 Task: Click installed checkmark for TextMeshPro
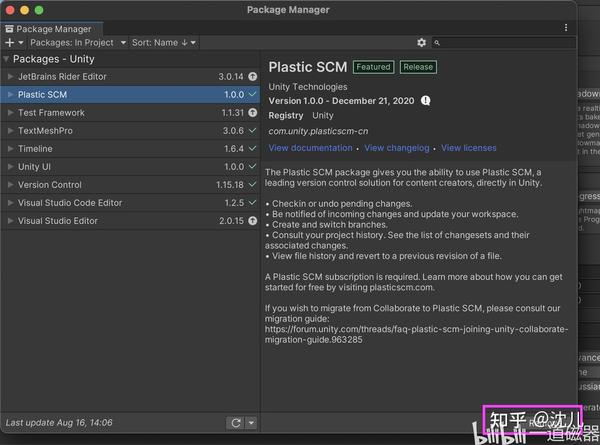point(253,130)
